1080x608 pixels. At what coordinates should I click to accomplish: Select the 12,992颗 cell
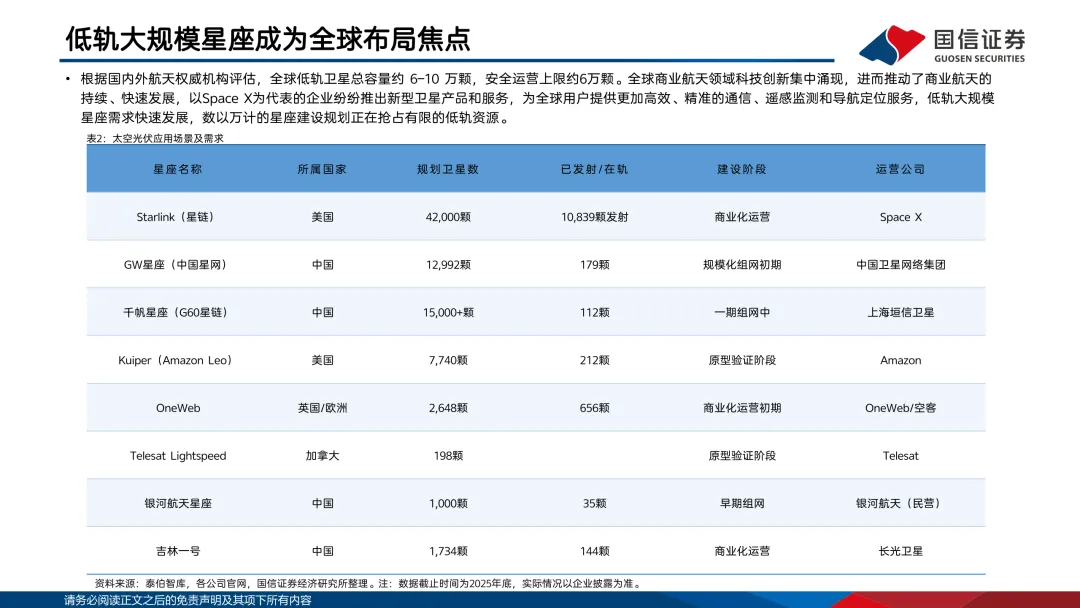pyautogui.click(x=448, y=264)
